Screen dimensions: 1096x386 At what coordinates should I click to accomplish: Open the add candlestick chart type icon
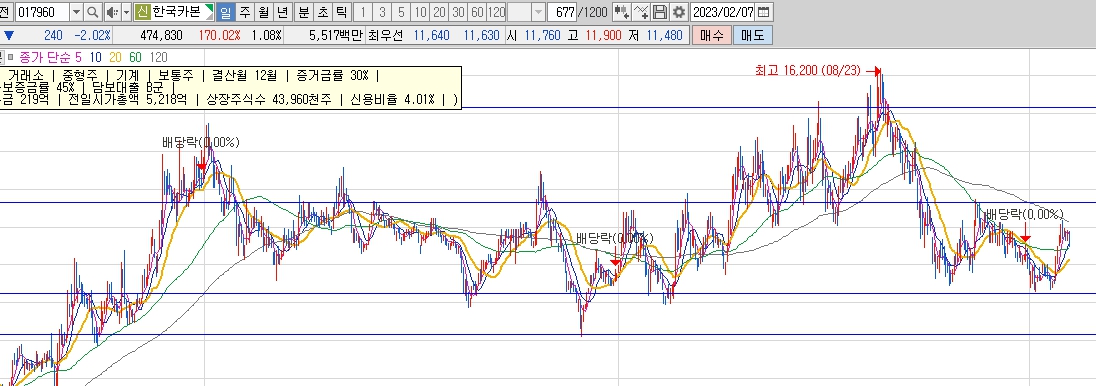point(621,12)
